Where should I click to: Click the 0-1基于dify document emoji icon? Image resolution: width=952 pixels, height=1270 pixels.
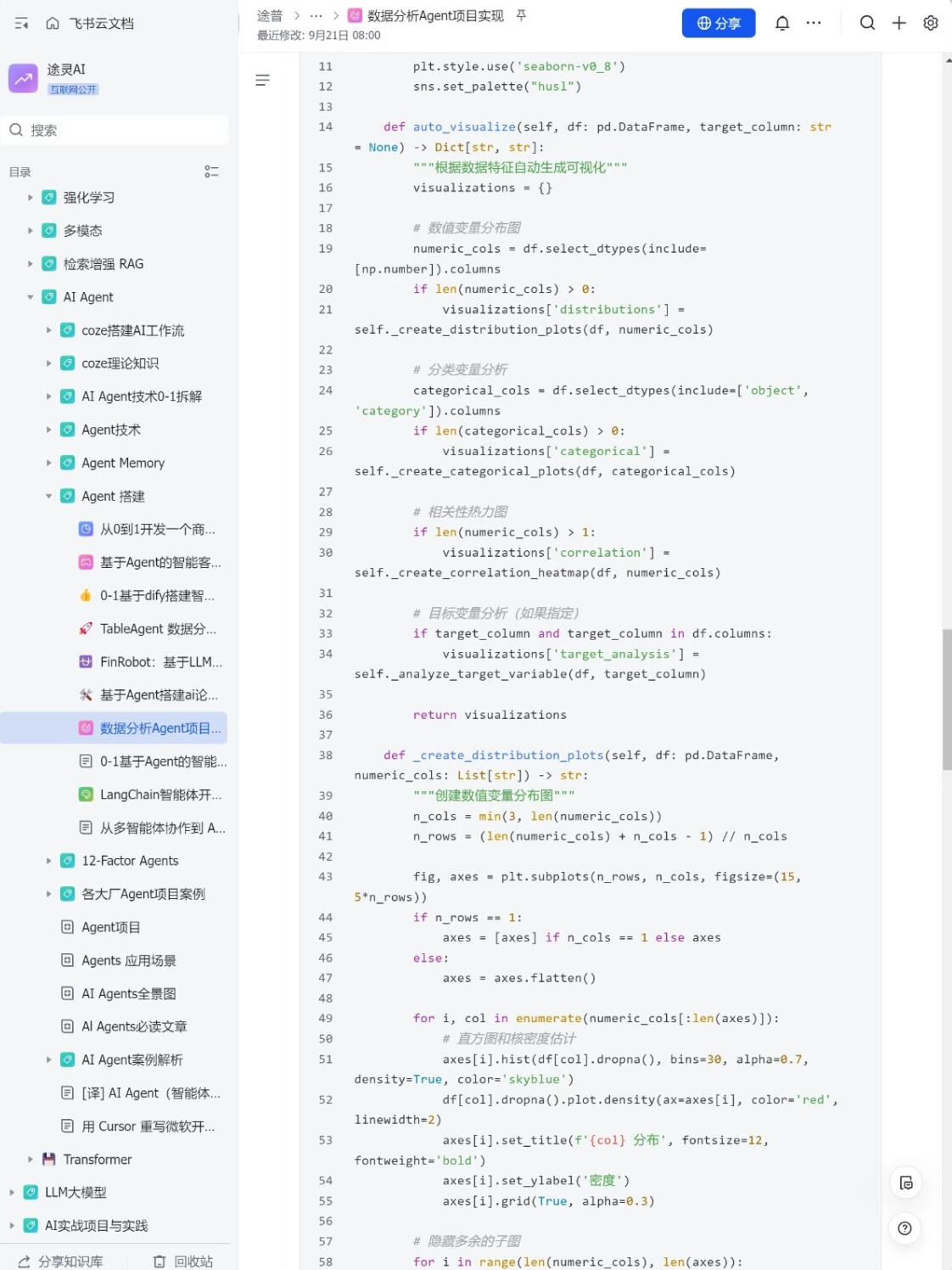pyautogui.click(x=86, y=595)
